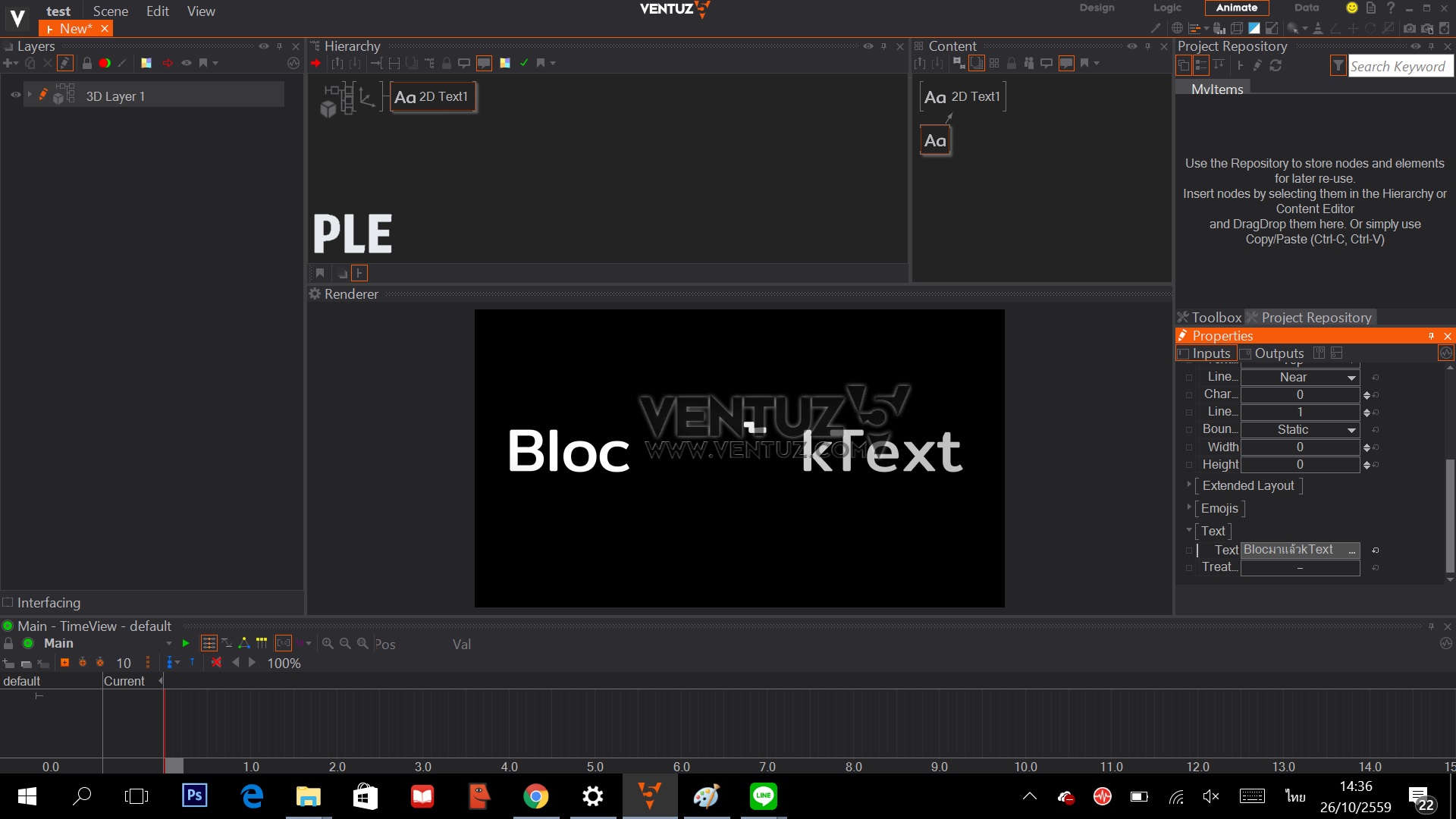Click the timeline zoom in magnifier
This screenshot has height=819, width=1456.
click(x=328, y=643)
